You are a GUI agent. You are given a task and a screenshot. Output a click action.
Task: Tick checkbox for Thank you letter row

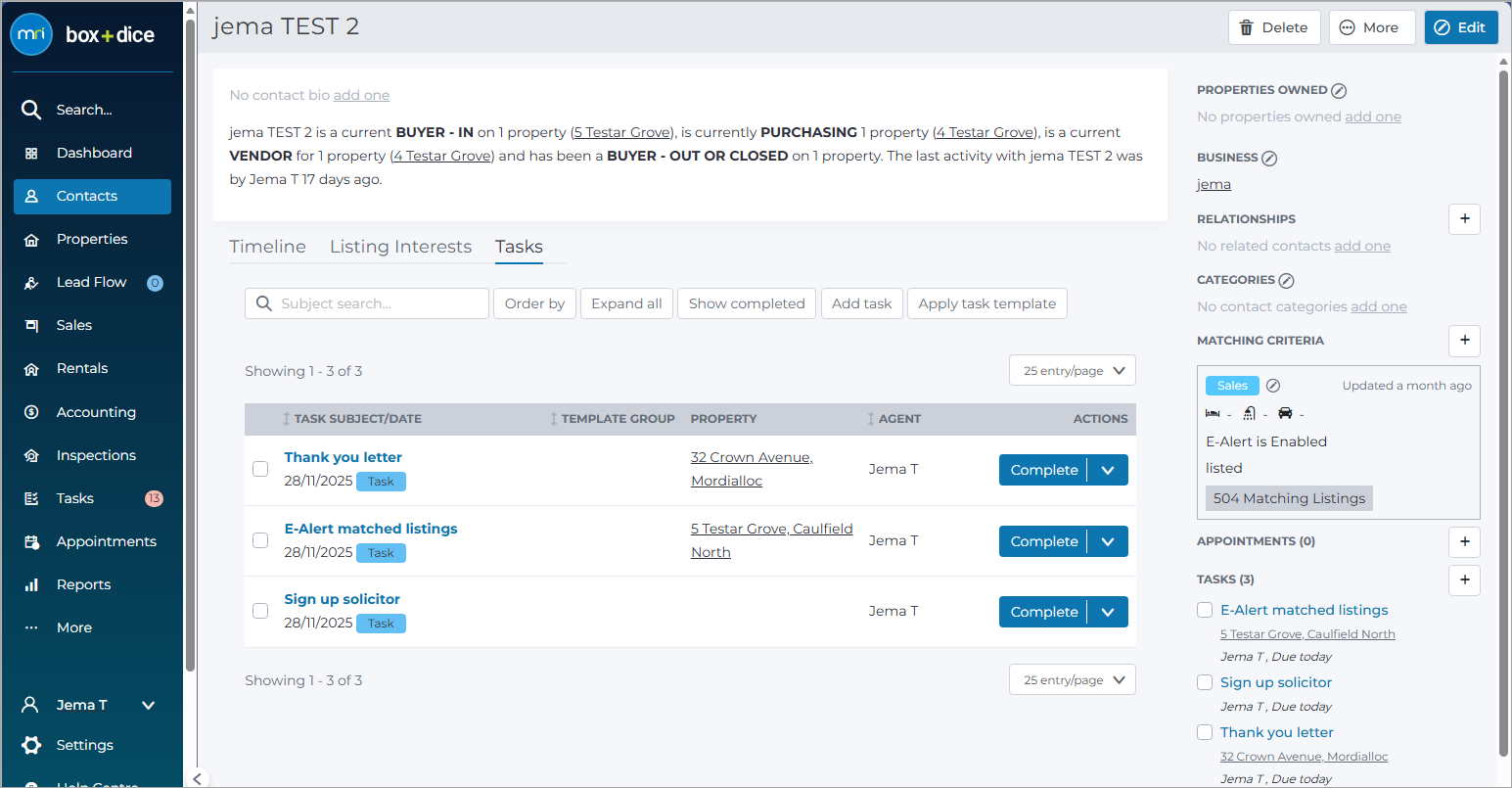[260, 469]
